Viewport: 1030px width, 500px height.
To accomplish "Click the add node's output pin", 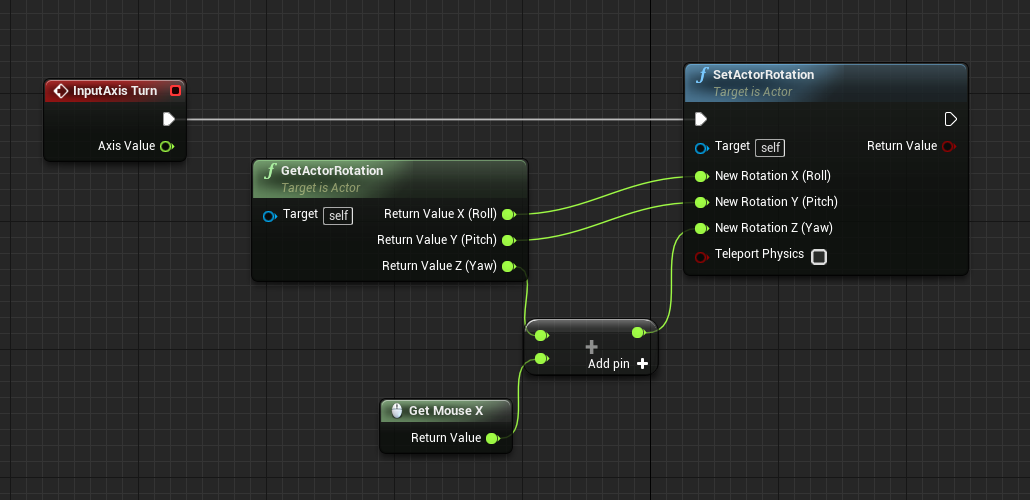I will [638, 332].
